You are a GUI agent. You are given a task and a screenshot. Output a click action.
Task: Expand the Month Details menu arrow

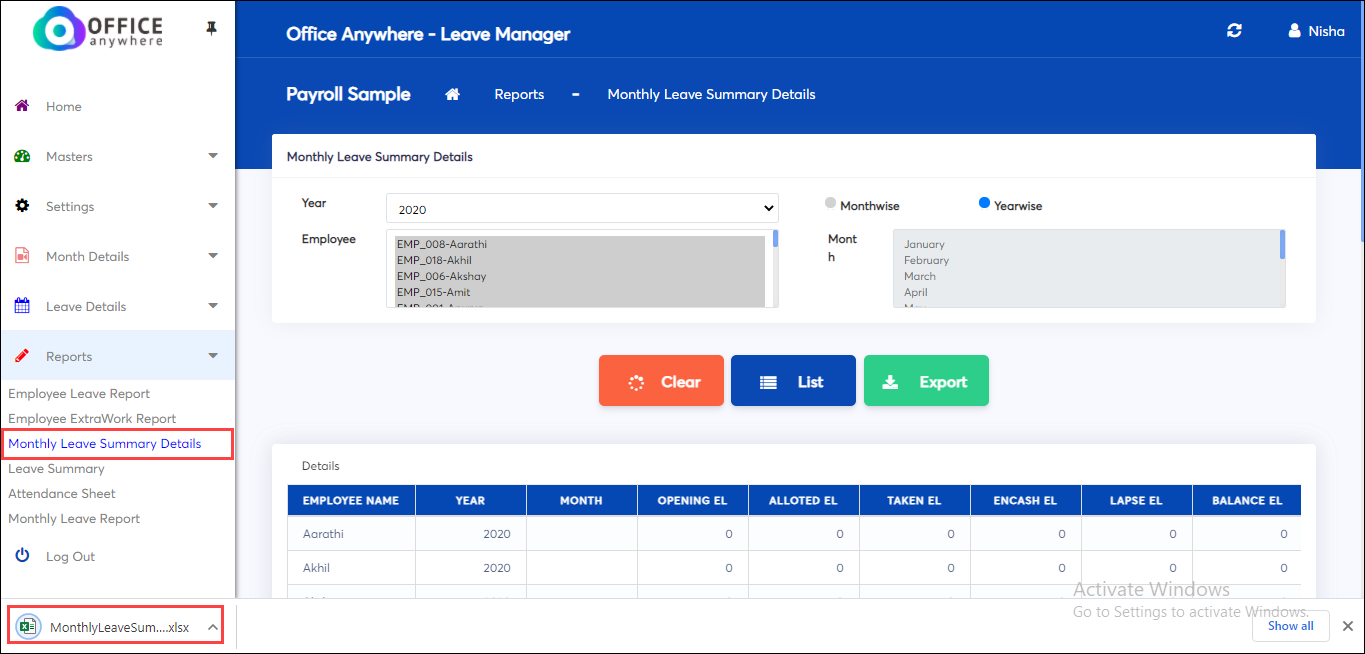[x=212, y=256]
